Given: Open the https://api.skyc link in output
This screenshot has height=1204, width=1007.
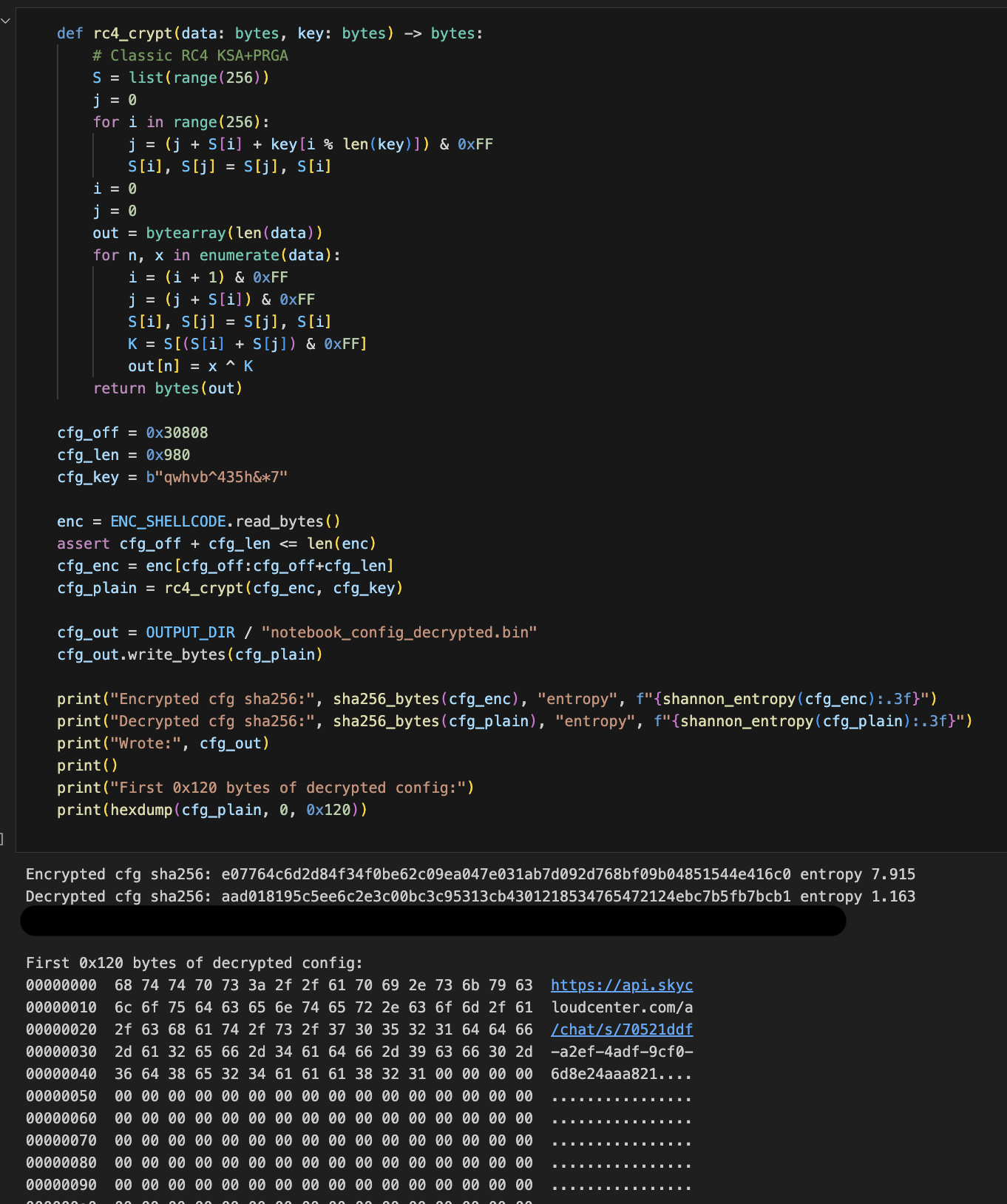Looking at the screenshot, I should pos(621,985).
